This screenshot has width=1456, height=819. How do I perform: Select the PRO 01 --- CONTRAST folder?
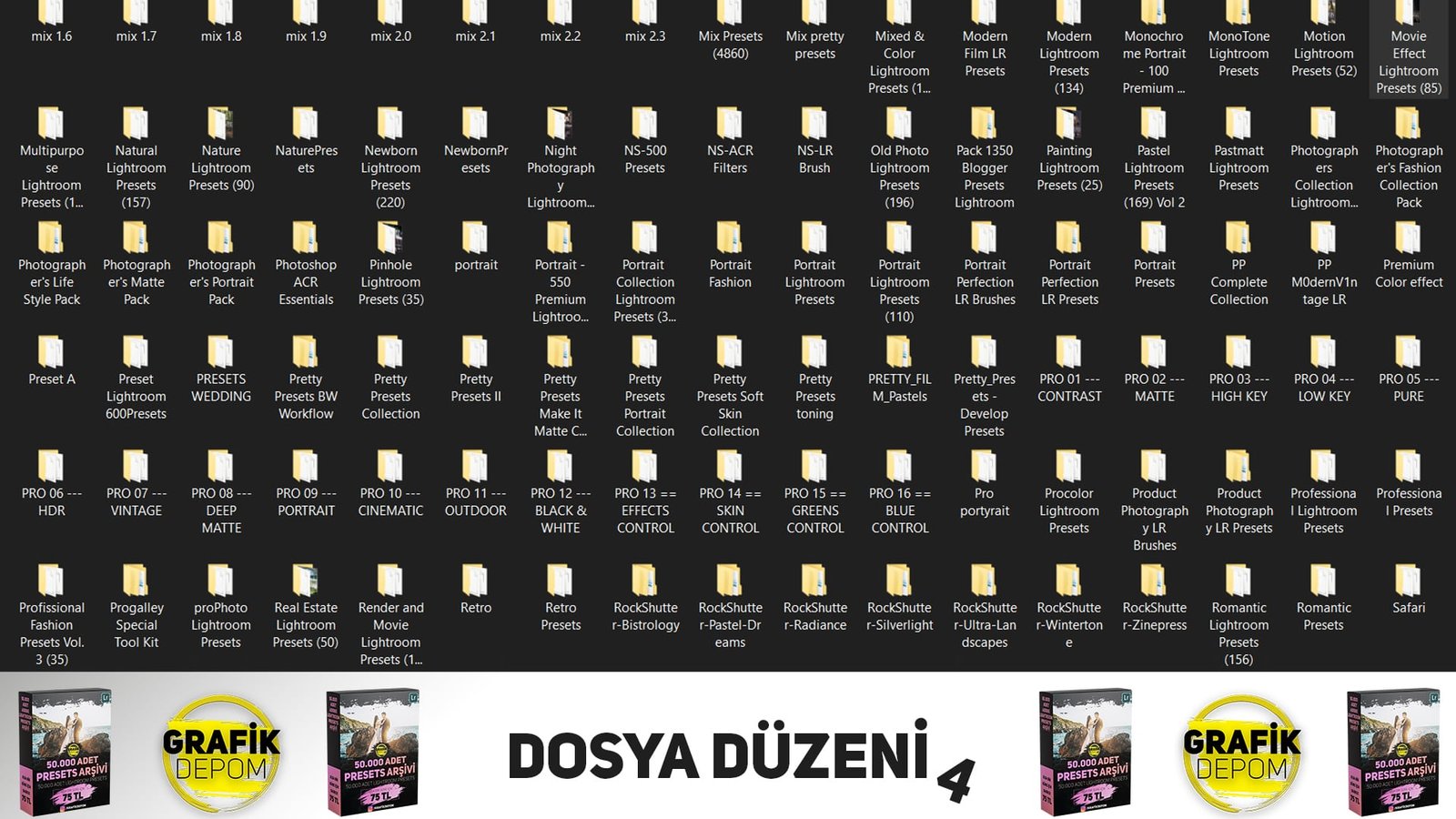pos(1069,369)
